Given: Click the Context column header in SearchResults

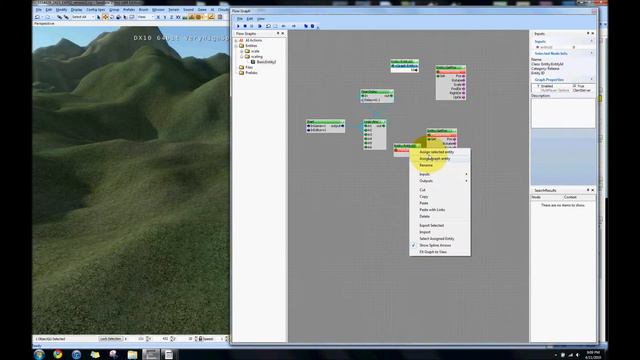Looking at the screenshot, I should pyautogui.click(x=579, y=197).
